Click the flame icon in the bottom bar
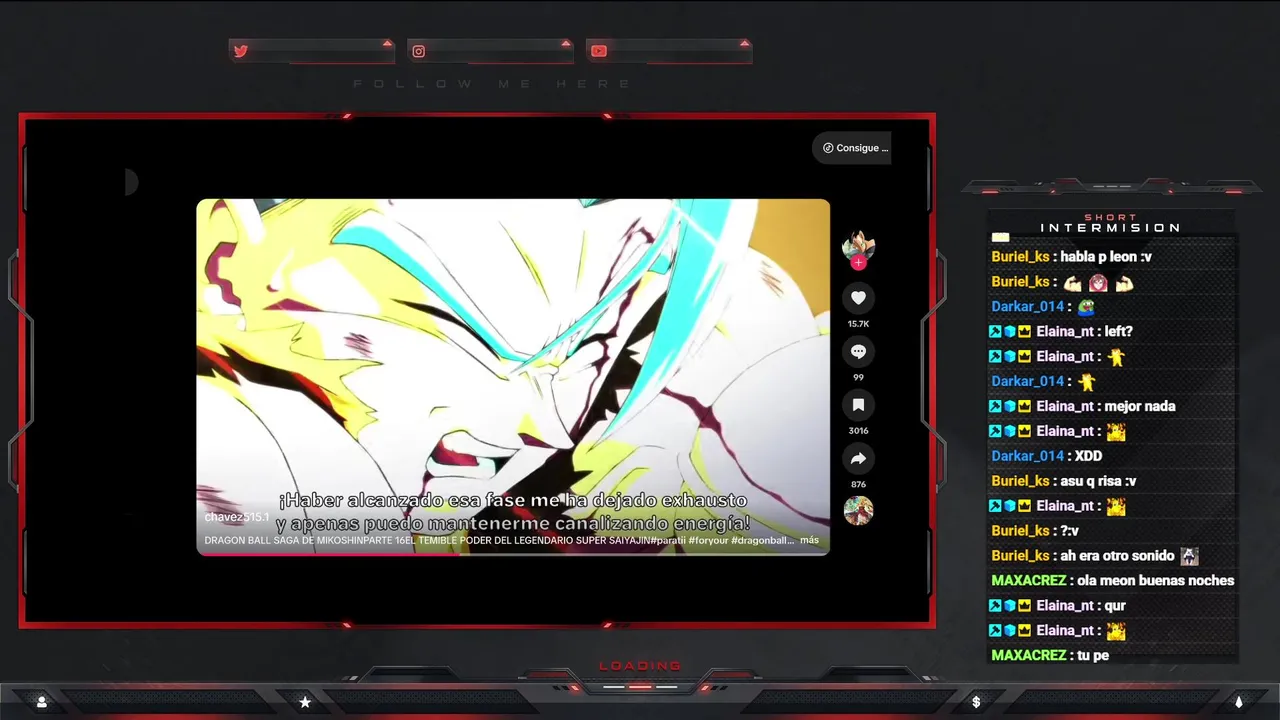The image size is (1280, 720). (1238, 702)
